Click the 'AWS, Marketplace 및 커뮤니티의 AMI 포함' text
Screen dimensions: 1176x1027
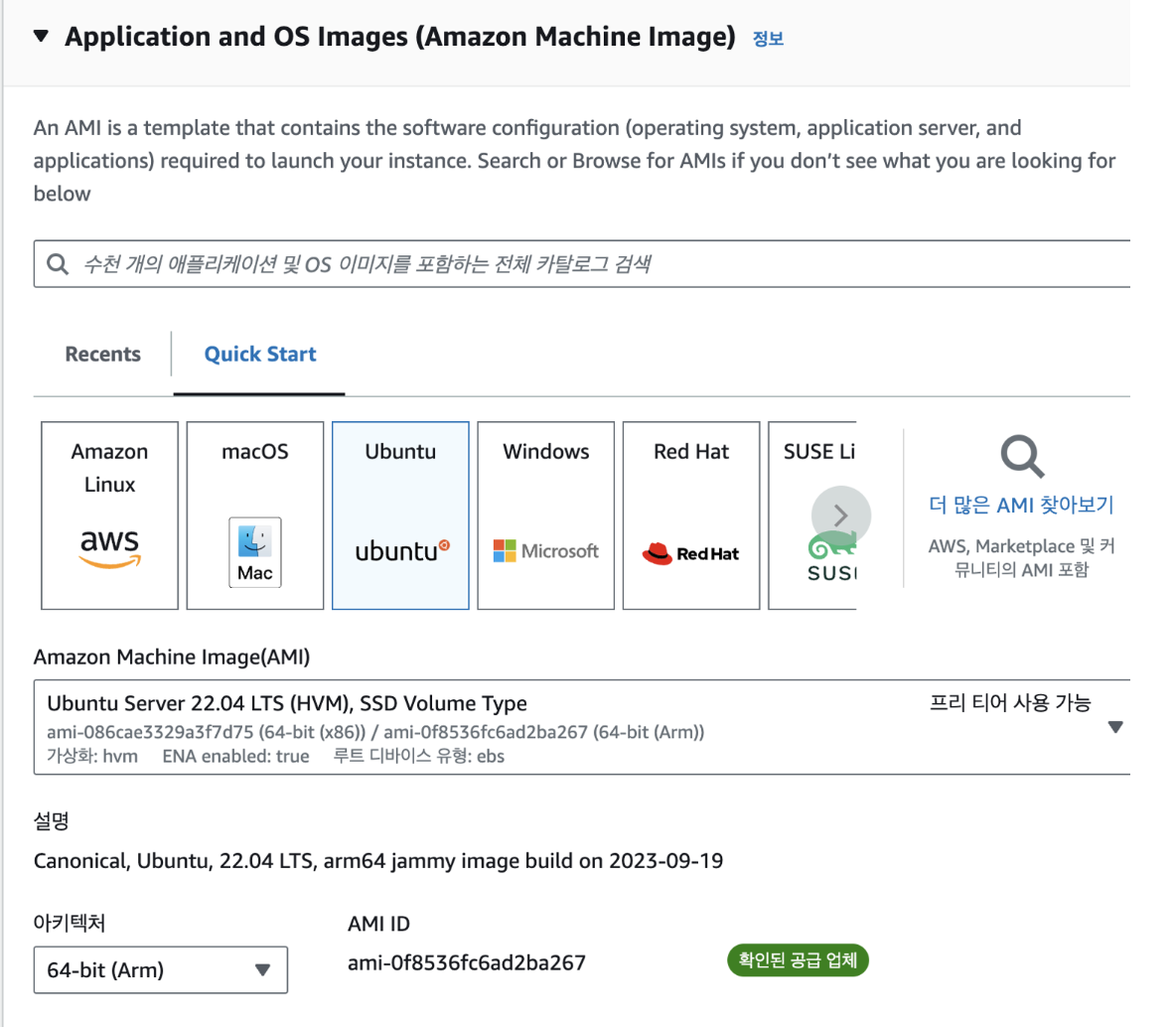click(x=1021, y=557)
